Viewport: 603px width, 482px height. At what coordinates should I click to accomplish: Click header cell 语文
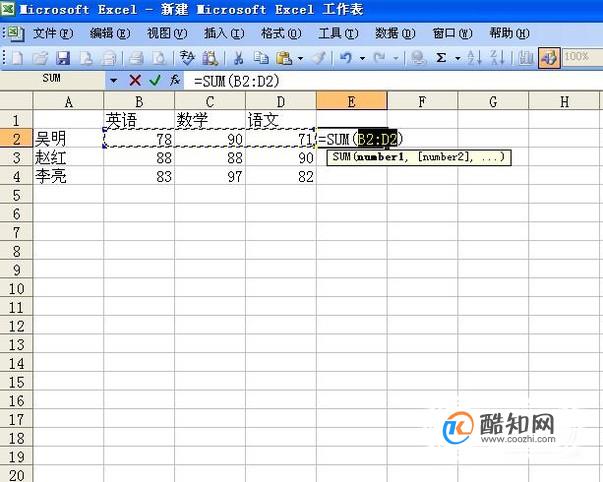point(281,120)
